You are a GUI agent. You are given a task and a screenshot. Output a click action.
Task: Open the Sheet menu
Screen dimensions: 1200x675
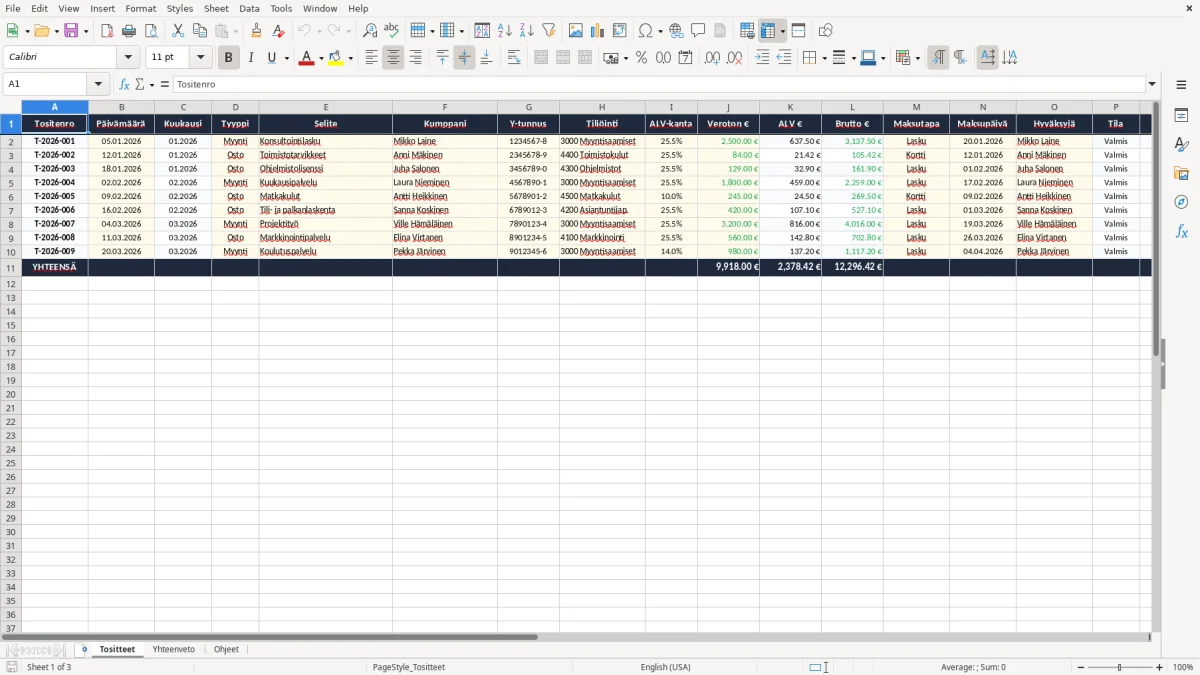[x=216, y=8]
